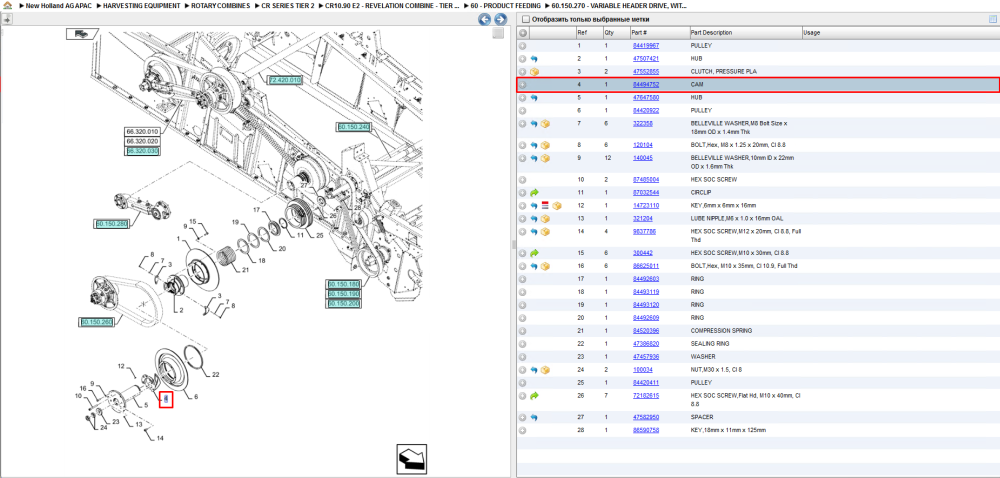Click red list icon for KEY 14723110
1000x478 pixels.
click(x=545, y=205)
